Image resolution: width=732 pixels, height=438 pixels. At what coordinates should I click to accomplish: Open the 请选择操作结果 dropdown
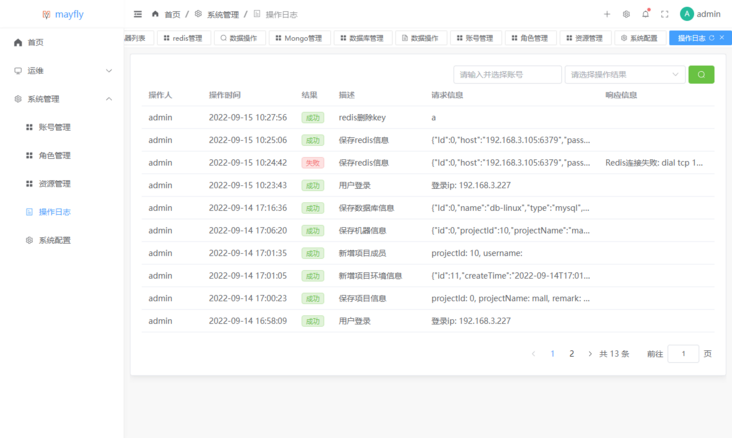click(x=625, y=75)
